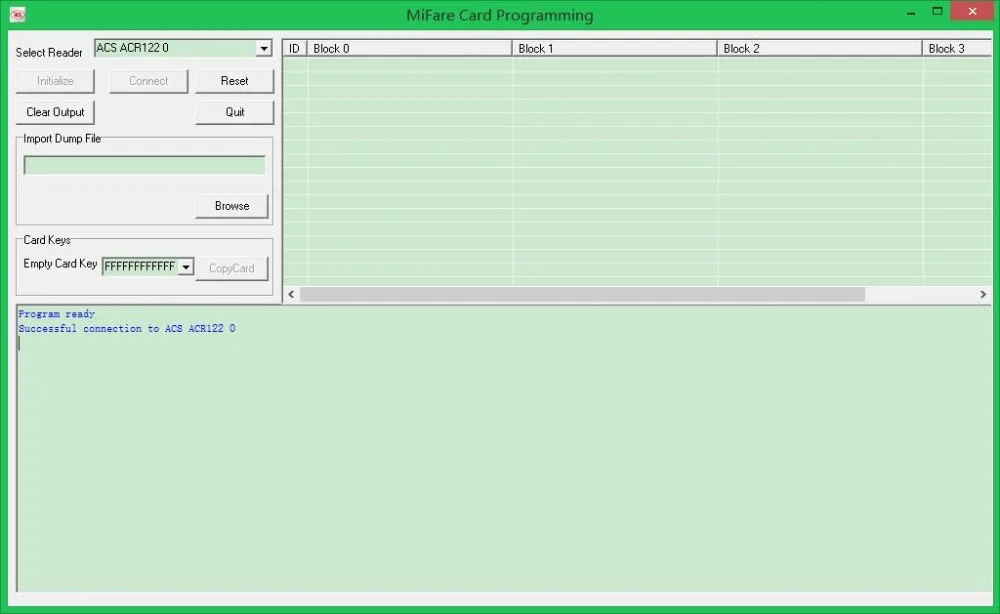Click 'Successful connection to ACS ACR122 0' line

pyautogui.click(x=127, y=328)
